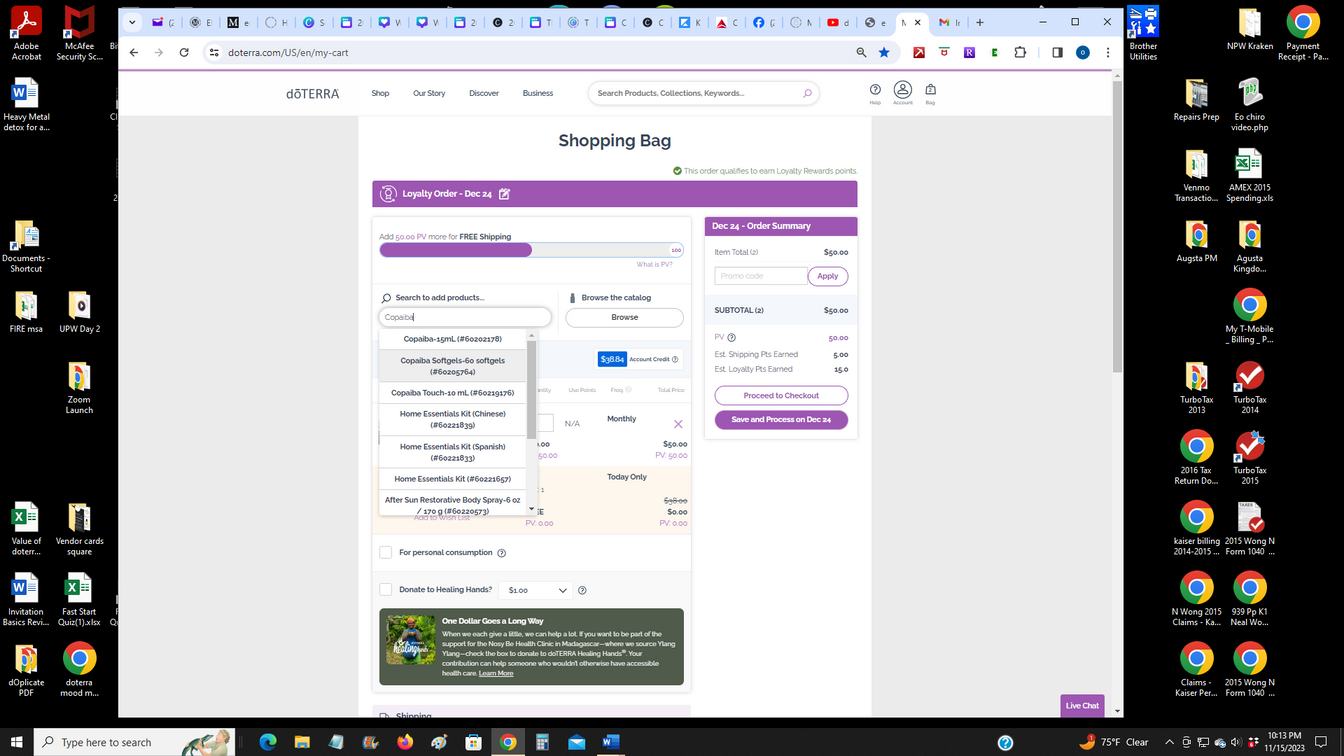Screen dimensions: 1344x756
Task: Open the Account icon in header
Action: [x=902, y=90]
